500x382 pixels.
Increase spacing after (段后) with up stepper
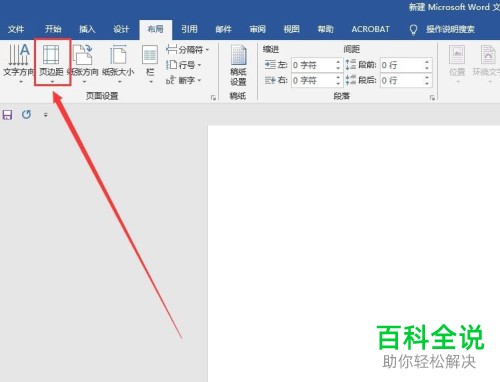pyautogui.click(x=427, y=77)
